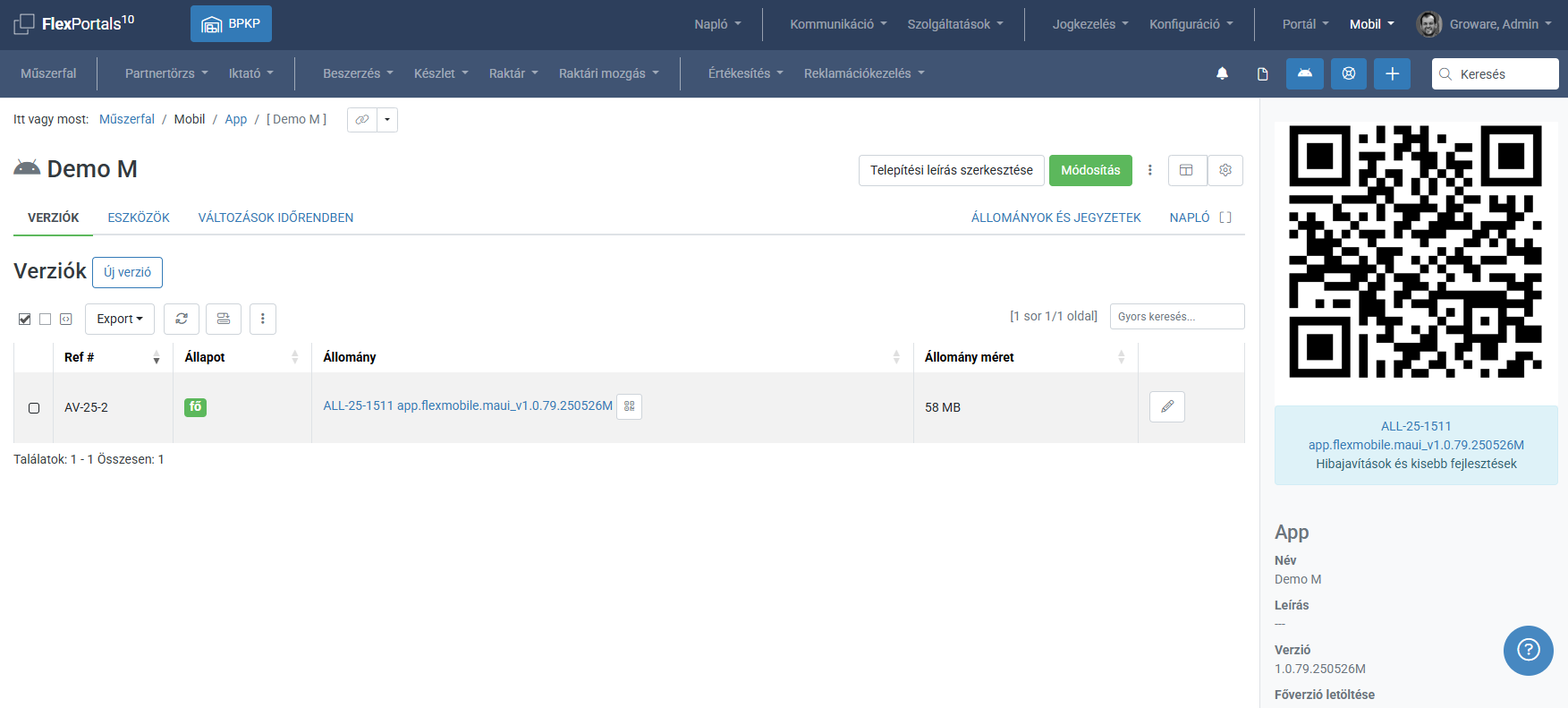
Task: Open App breadcrumb link
Action: click(x=236, y=119)
